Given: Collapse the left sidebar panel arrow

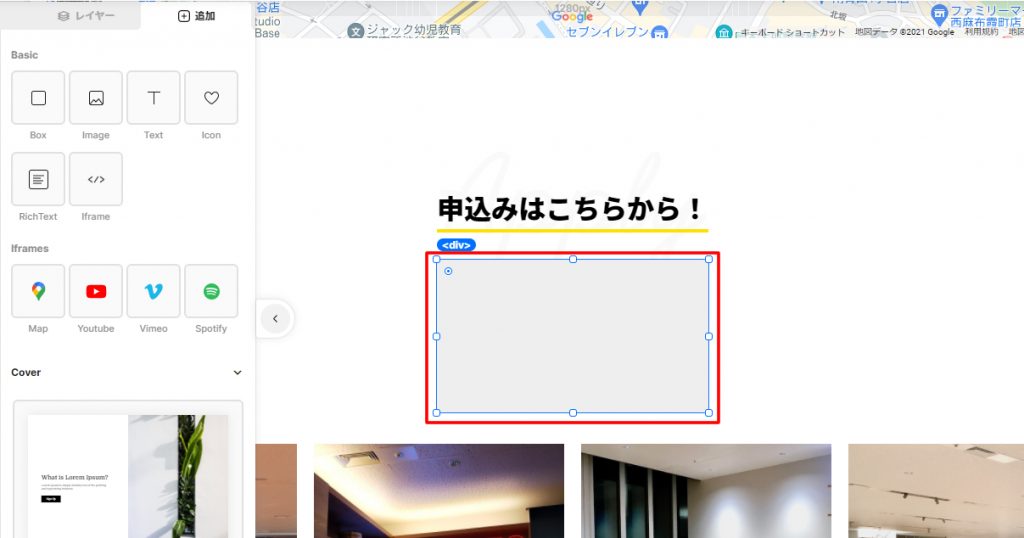Looking at the screenshot, I should click(275, 319).
